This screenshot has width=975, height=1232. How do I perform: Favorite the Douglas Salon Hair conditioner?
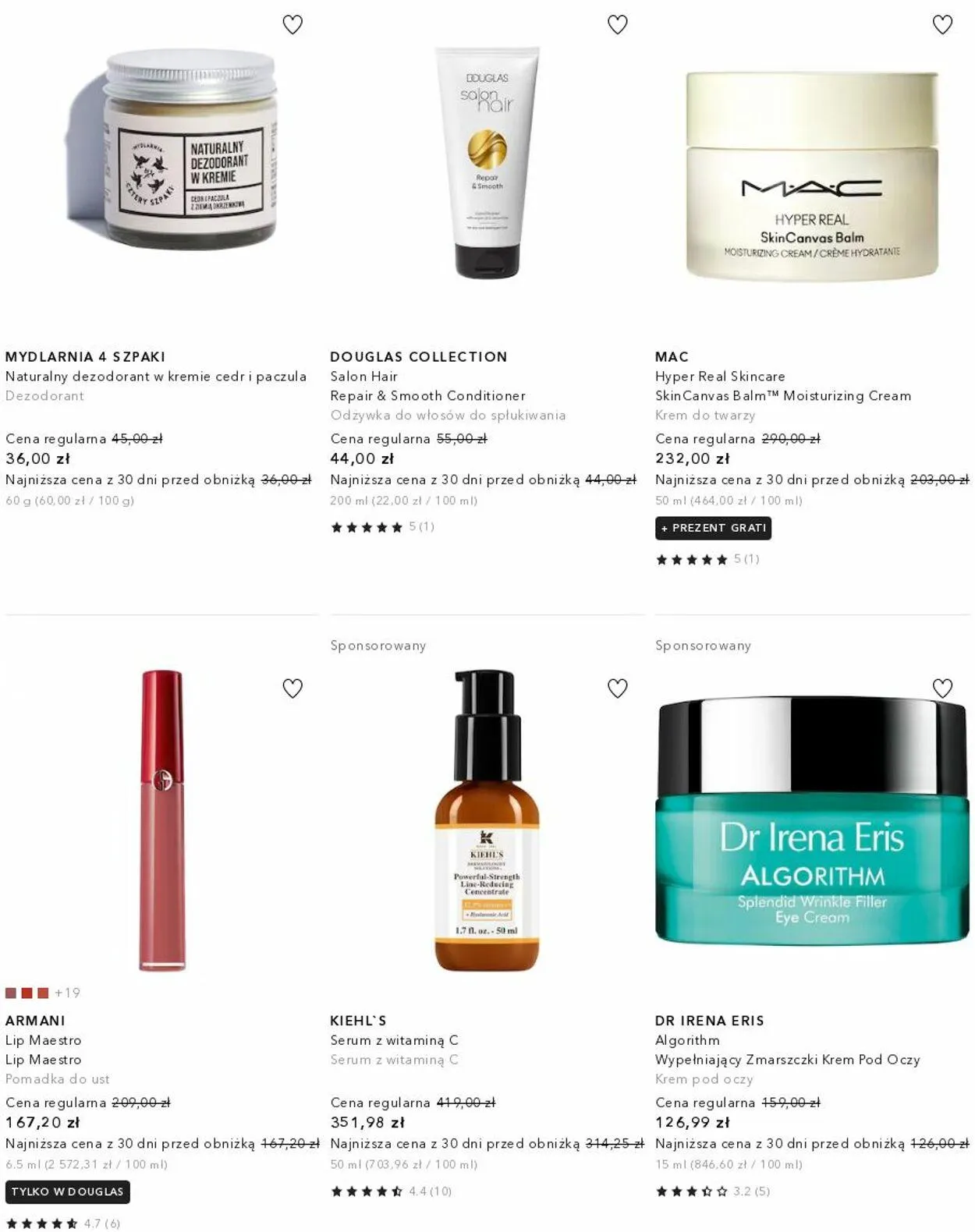pos(618,25)
